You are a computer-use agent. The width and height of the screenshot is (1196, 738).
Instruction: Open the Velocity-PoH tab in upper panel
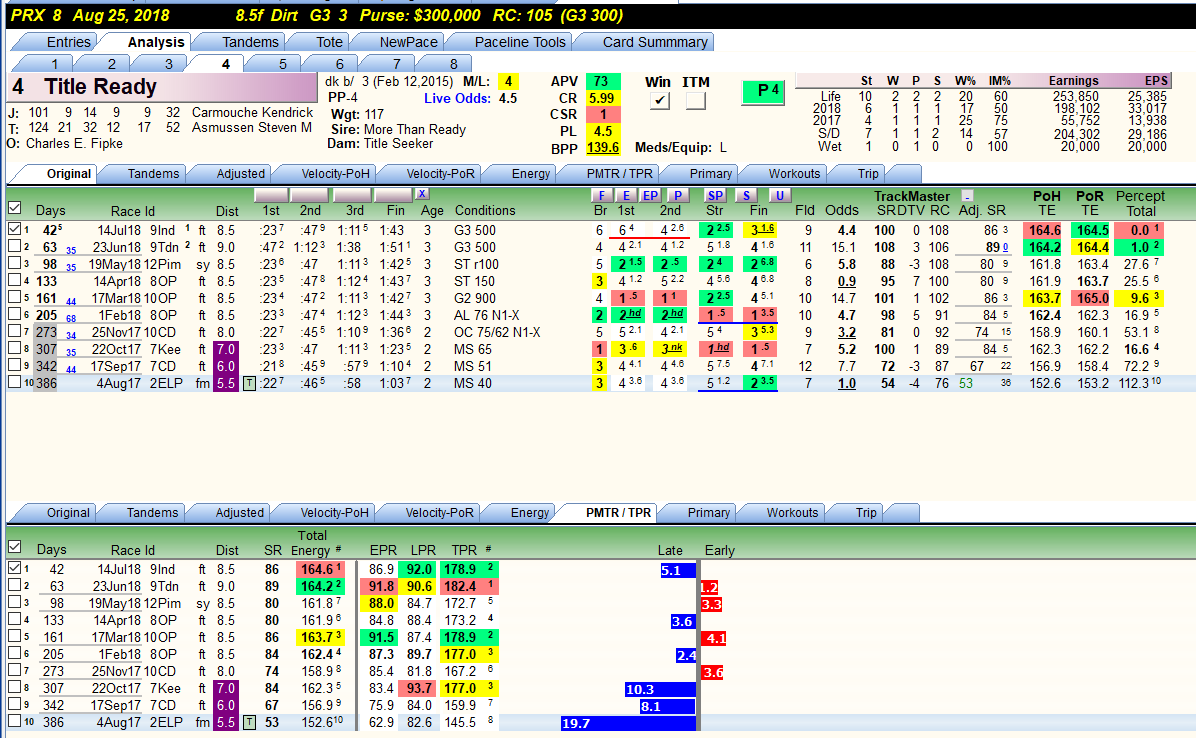pyautogui.click(x=334, y=174)
